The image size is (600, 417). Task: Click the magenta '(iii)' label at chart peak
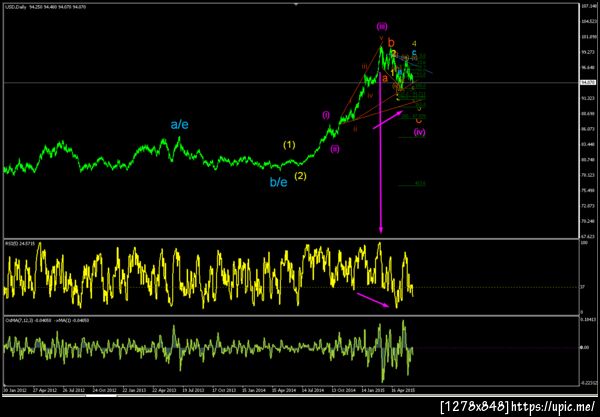point(382,26)
